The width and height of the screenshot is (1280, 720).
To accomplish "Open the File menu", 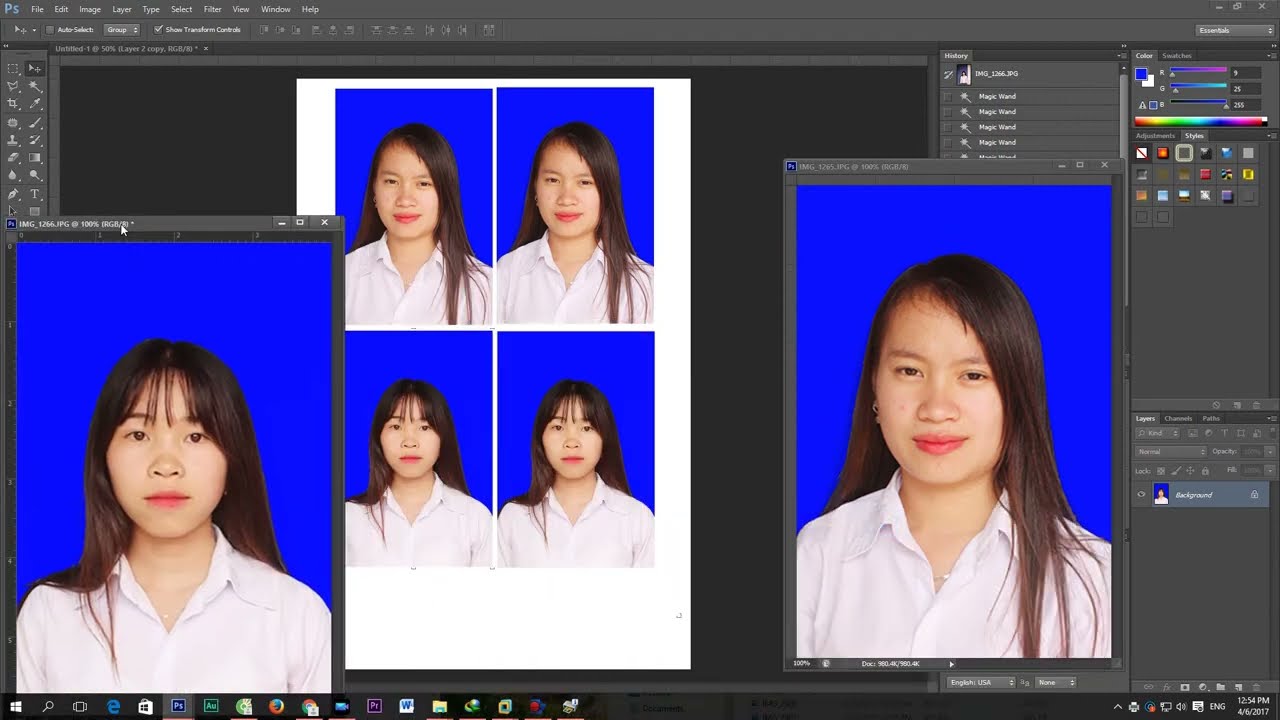I will (x=37, y=9).
